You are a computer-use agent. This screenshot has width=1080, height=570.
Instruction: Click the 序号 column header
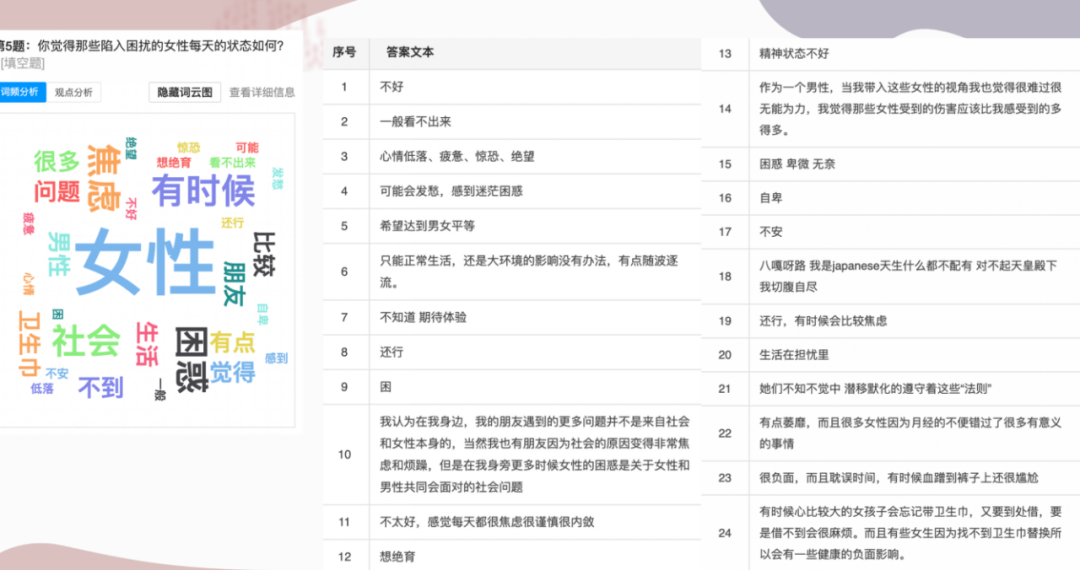pos(344,52)
